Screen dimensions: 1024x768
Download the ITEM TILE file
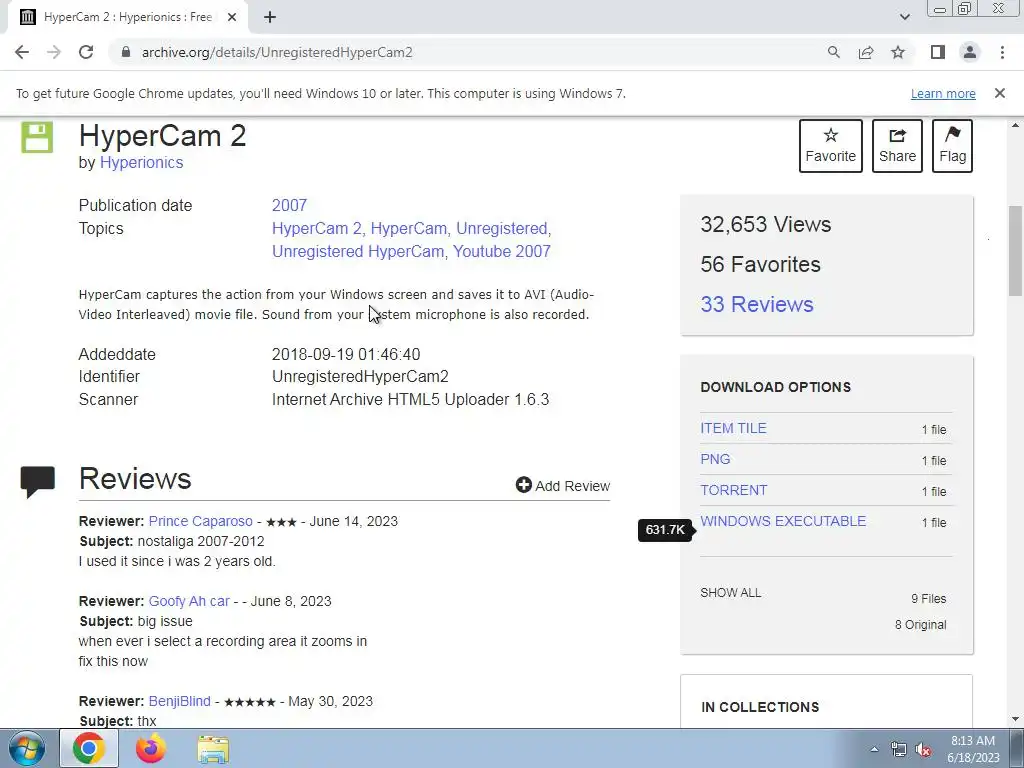pos(733,428)
